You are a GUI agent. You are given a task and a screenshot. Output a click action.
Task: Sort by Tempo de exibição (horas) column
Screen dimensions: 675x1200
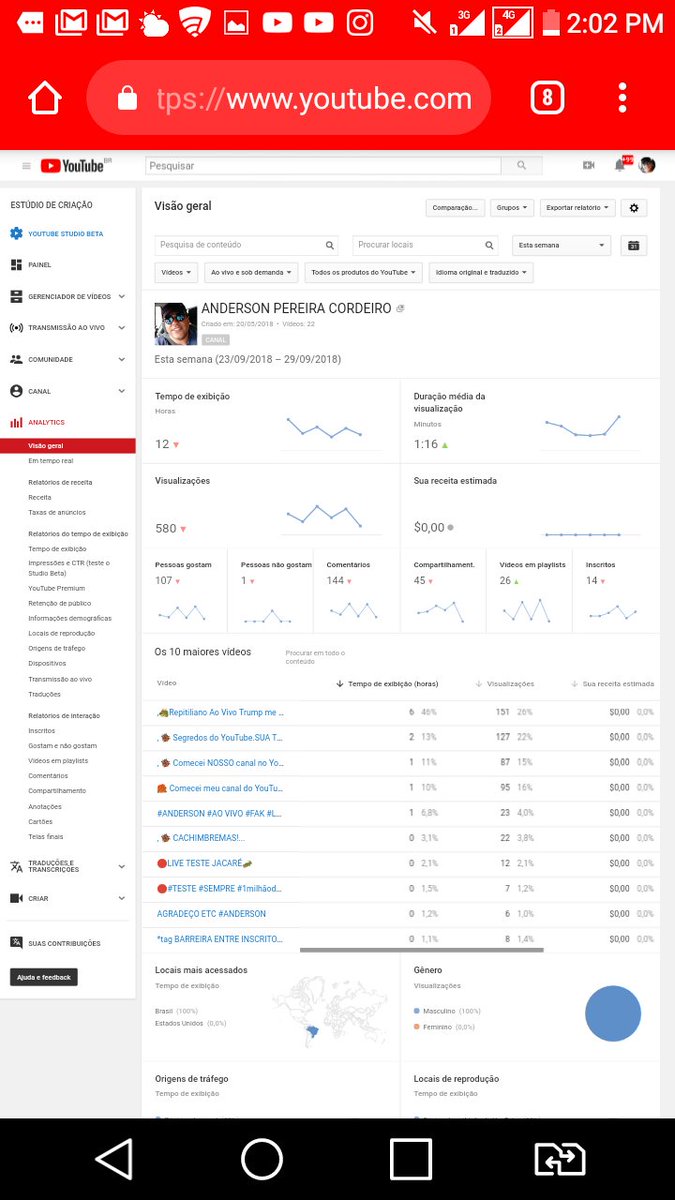pos(387,684)
